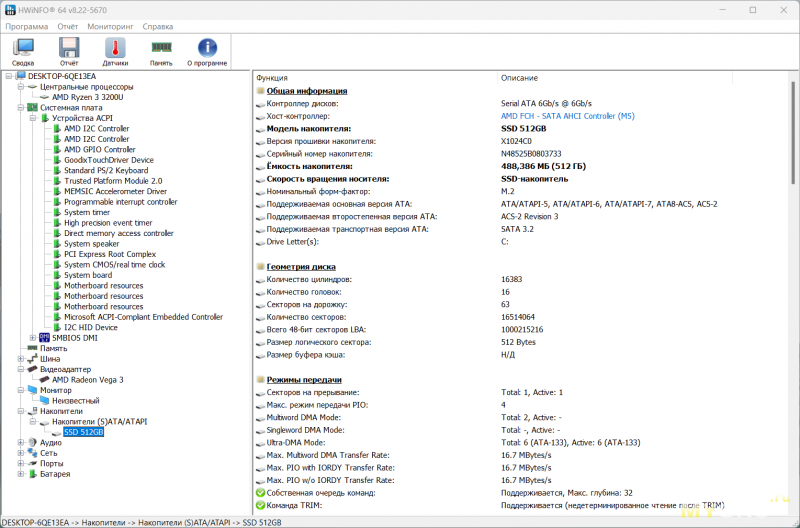The height and width of the screenshot is (528, 800).
Task: Click the green check icon beside Команда TRIM
Action: tap(260, 506)
